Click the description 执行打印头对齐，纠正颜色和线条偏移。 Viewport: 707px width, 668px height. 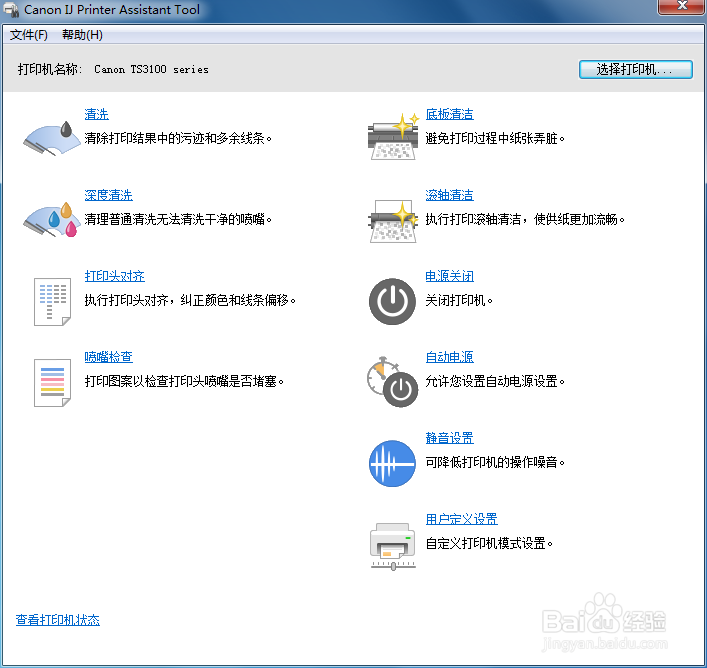click(190, 300)
